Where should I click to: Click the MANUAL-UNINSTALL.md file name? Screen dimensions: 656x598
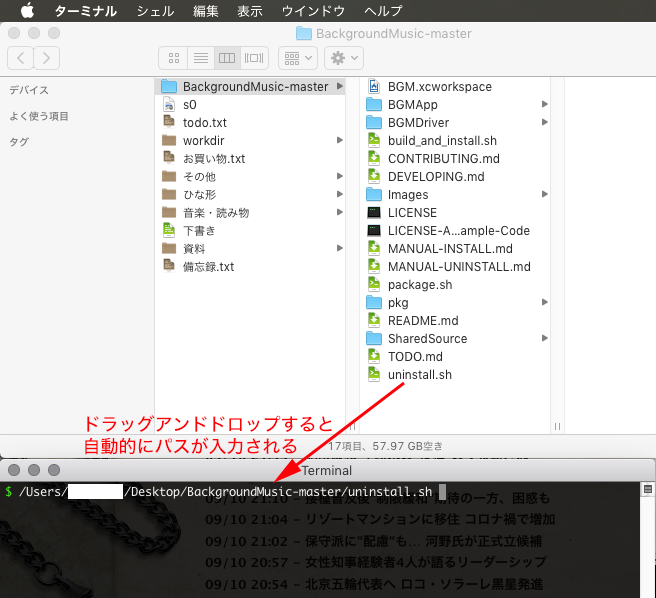point(459,267)
